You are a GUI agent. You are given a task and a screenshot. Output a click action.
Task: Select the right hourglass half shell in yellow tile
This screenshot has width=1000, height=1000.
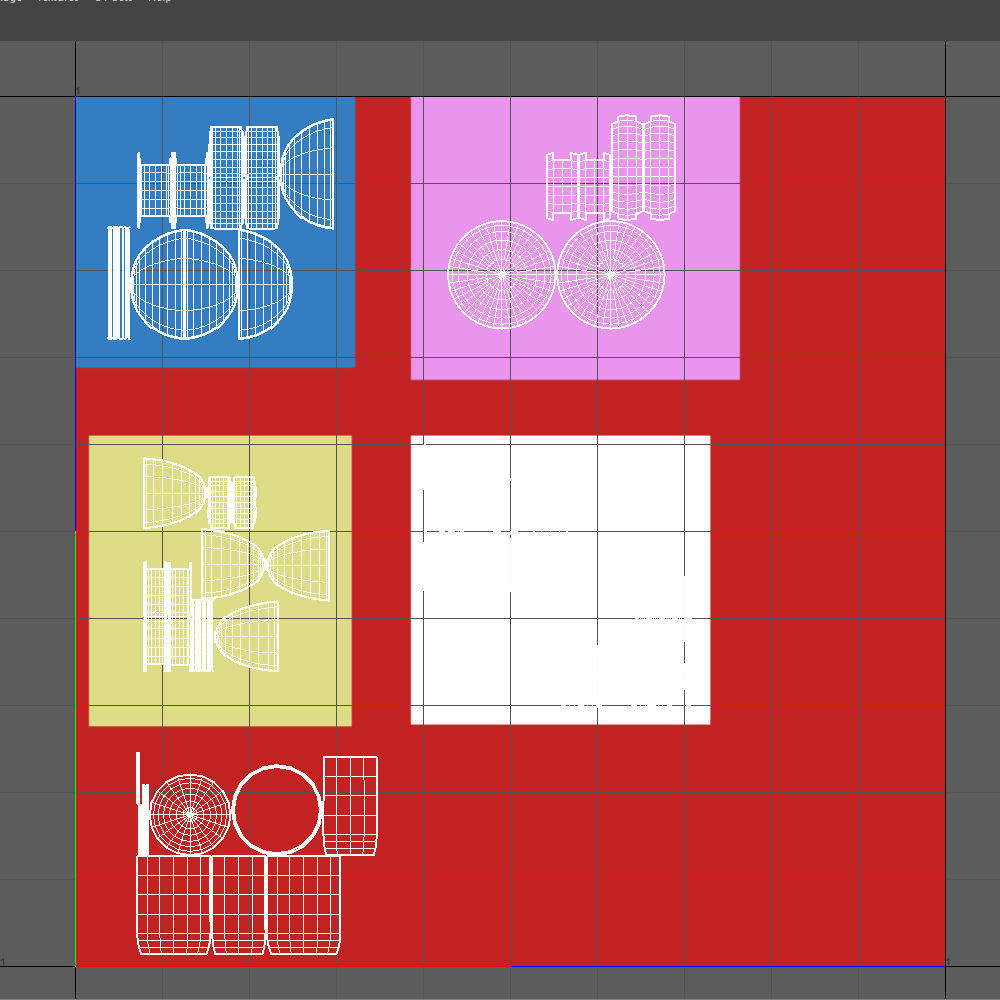pos(298,566)
